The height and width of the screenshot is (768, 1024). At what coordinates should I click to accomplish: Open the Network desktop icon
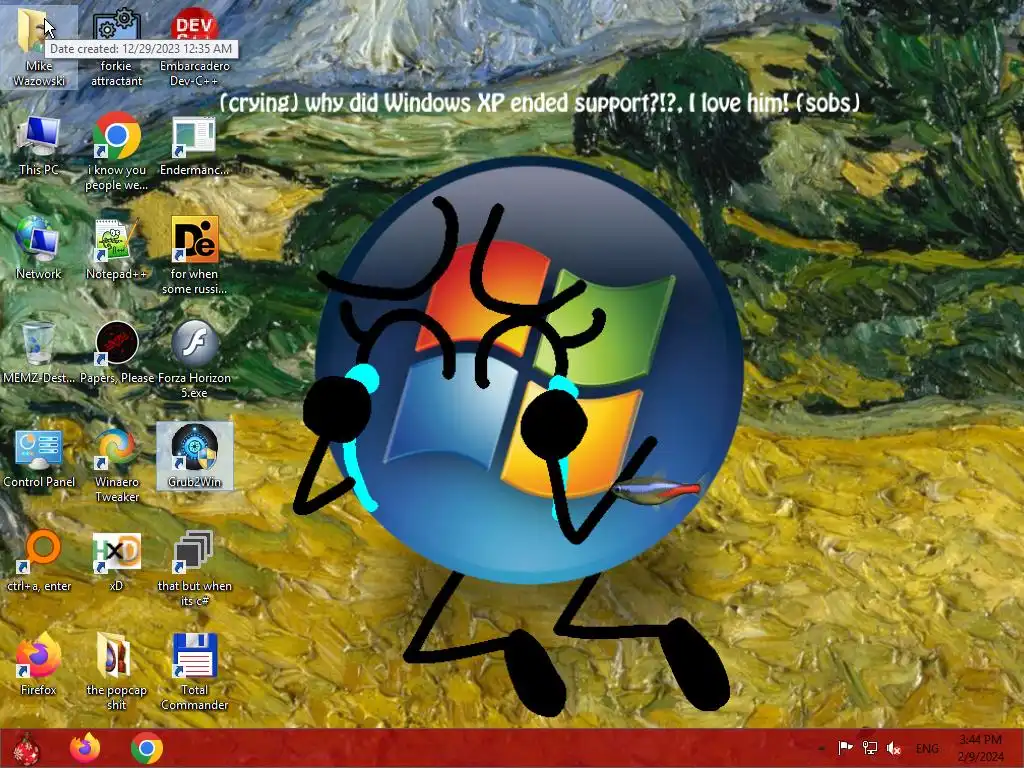(x=39, y=248)
